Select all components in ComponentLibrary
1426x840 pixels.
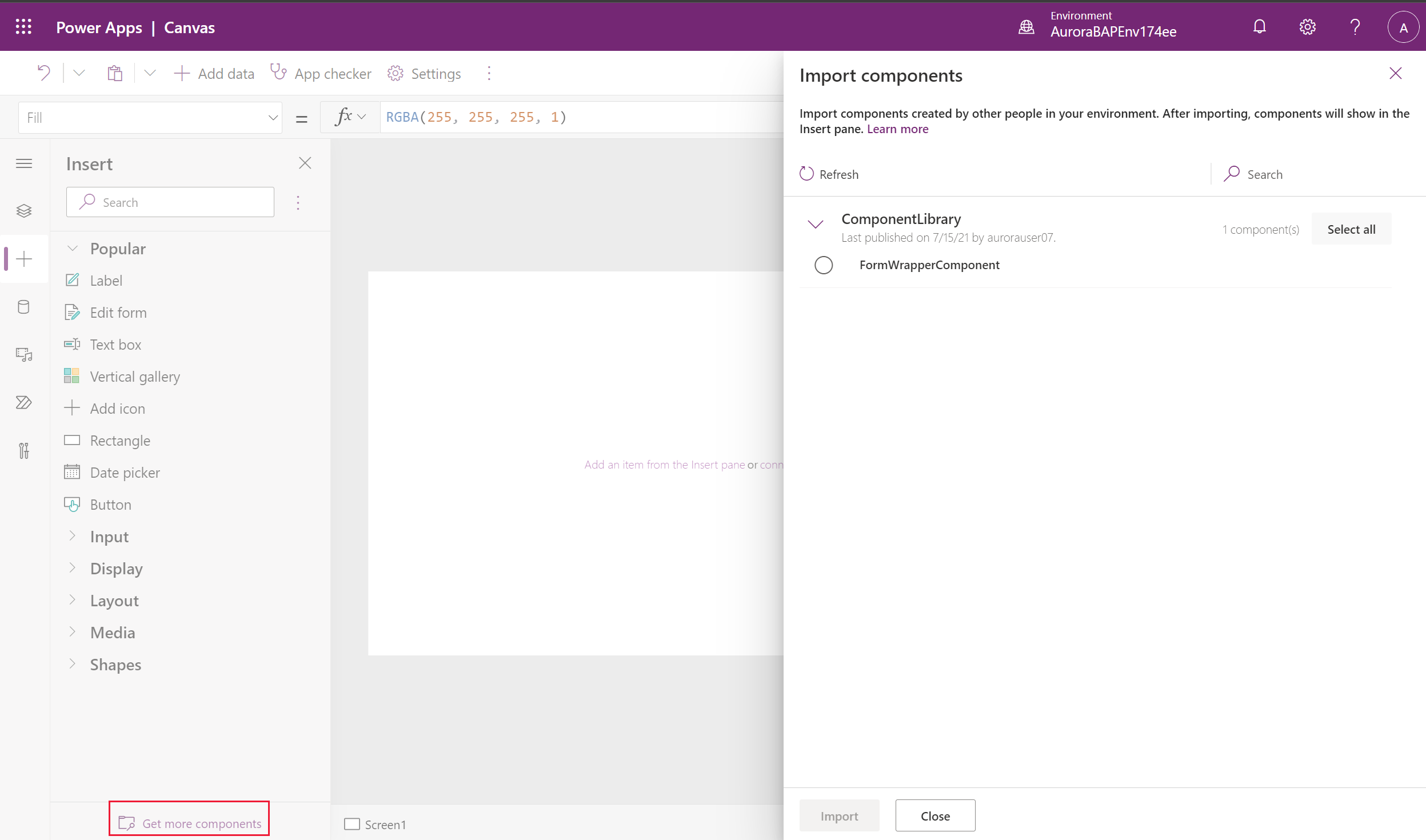pyautogui.click(x=1351, y=229)
